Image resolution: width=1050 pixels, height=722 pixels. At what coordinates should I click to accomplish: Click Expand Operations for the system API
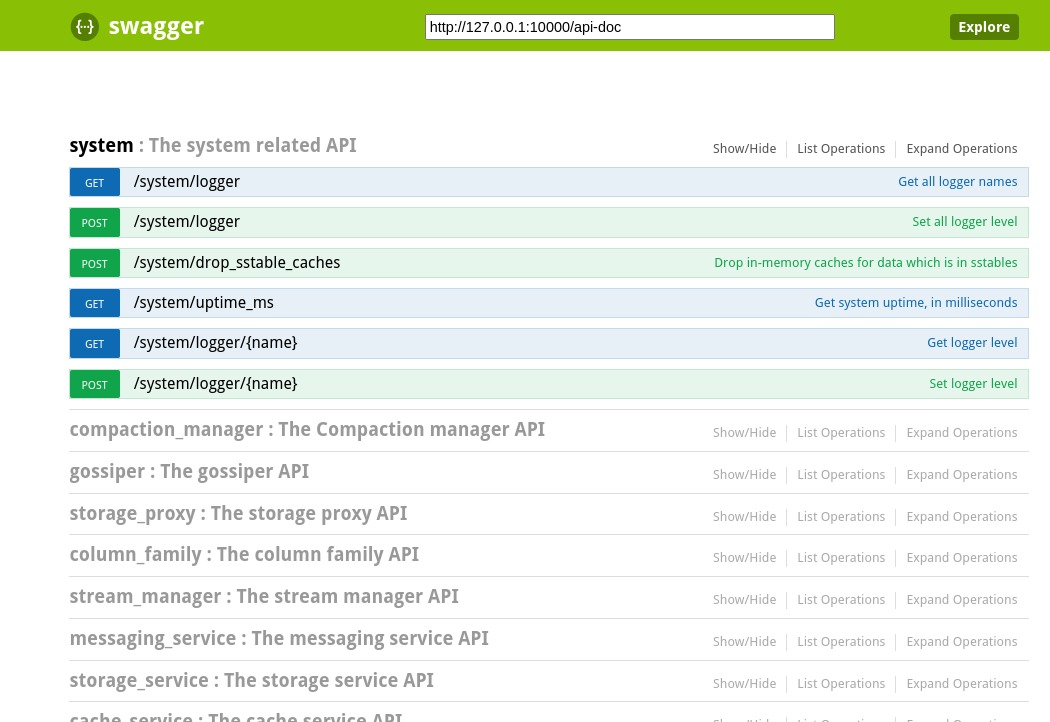[961, 148]
